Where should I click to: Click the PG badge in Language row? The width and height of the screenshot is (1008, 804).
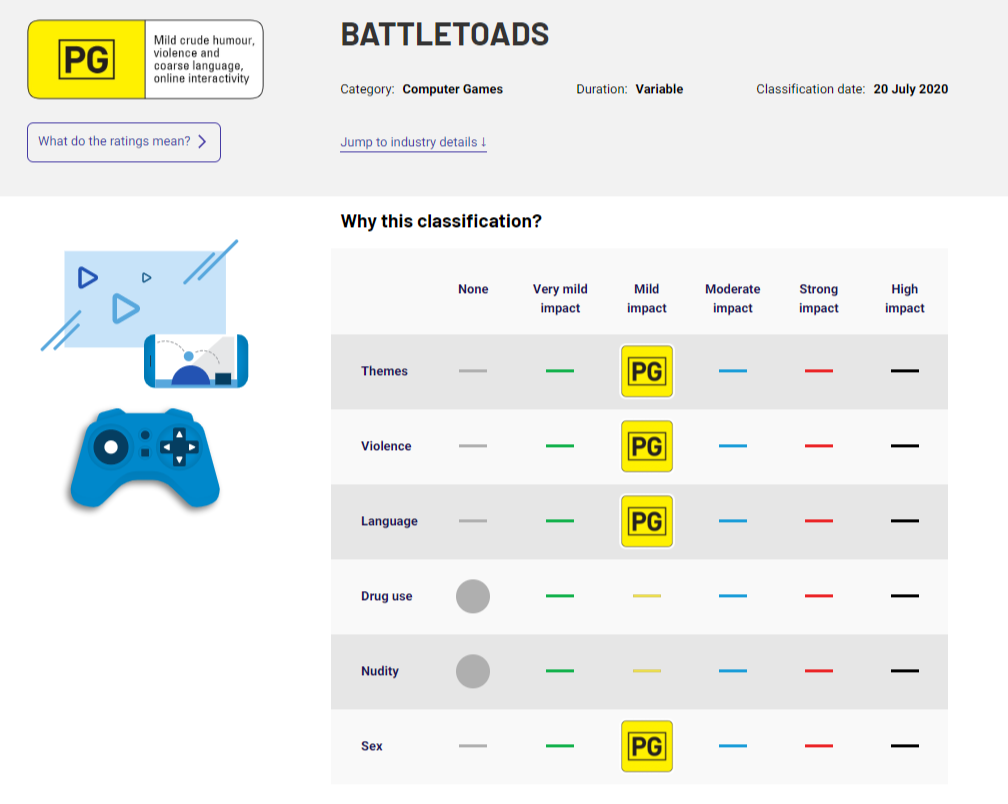coord(647,521)
